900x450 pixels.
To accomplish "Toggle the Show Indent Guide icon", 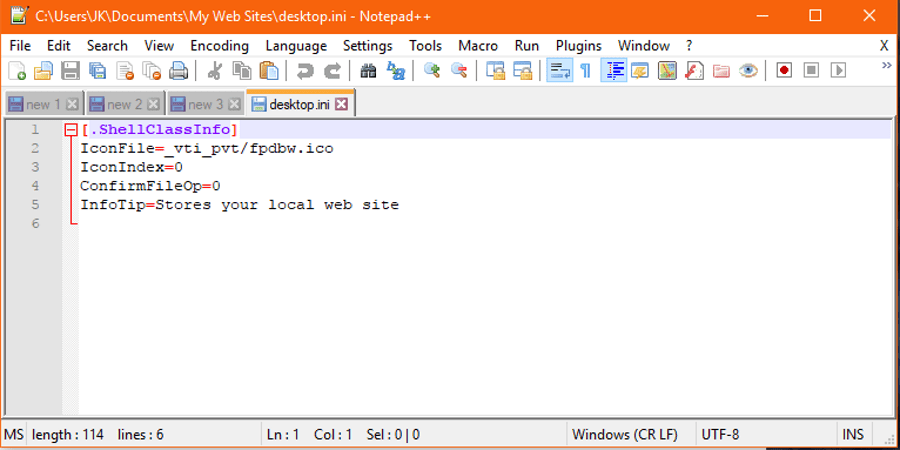I will click(x=614, y=71).
